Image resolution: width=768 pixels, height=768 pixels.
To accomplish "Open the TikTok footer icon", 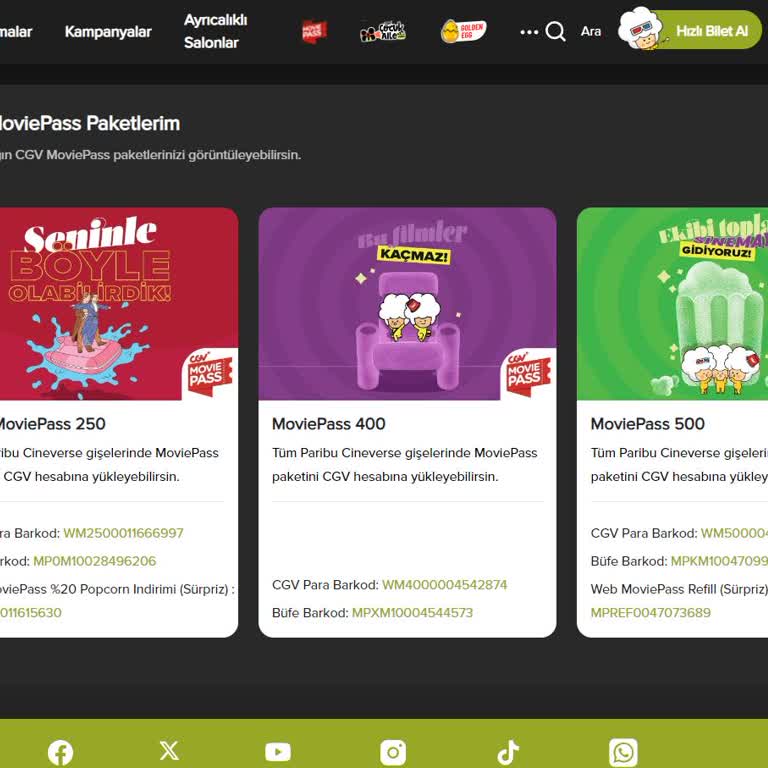I will tap(508, 752).
